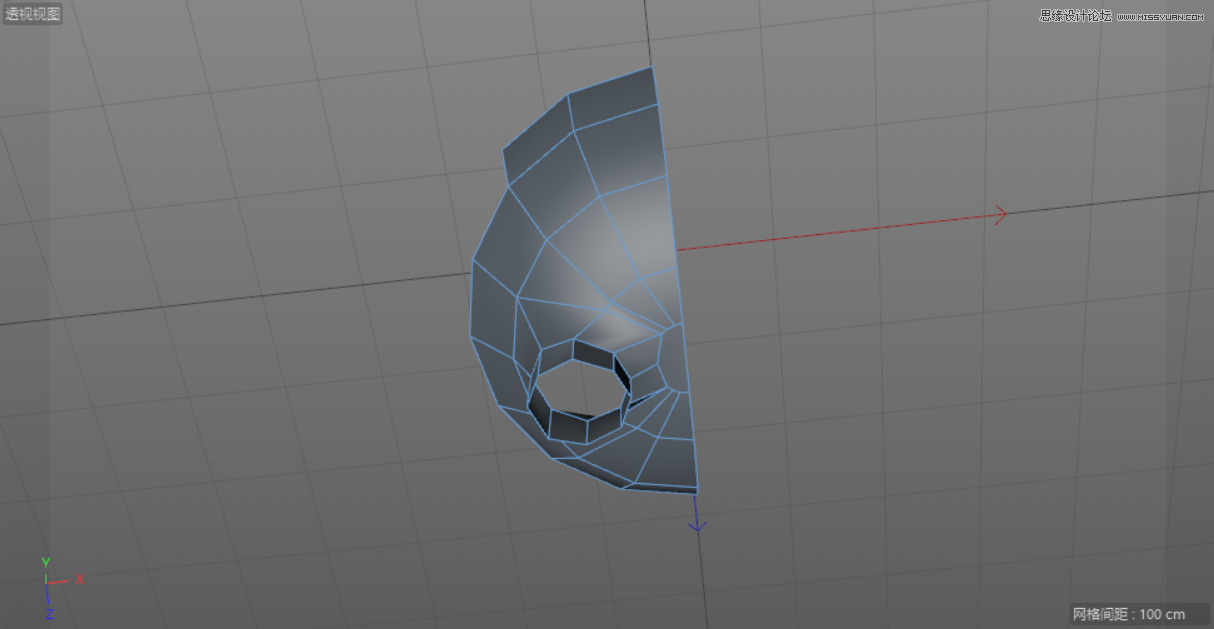The height and width of the screenshot is (629, 1214).
Task: Click the arrowhead tip of the red axis
Action: 1002,213
